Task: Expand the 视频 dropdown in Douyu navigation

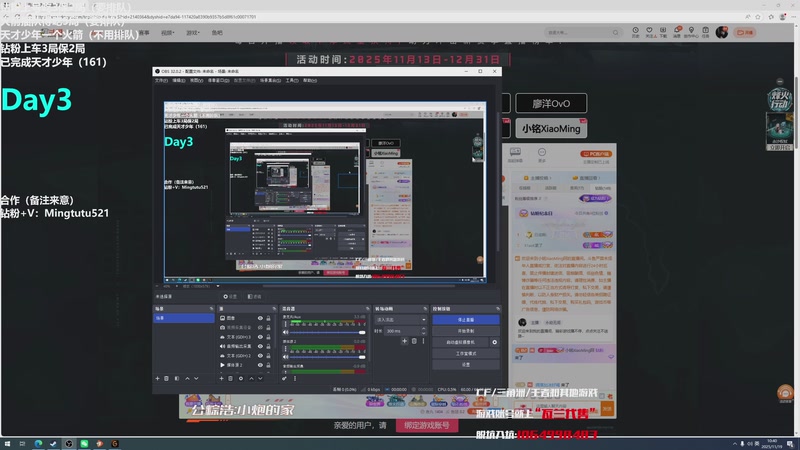Action: 168,33
